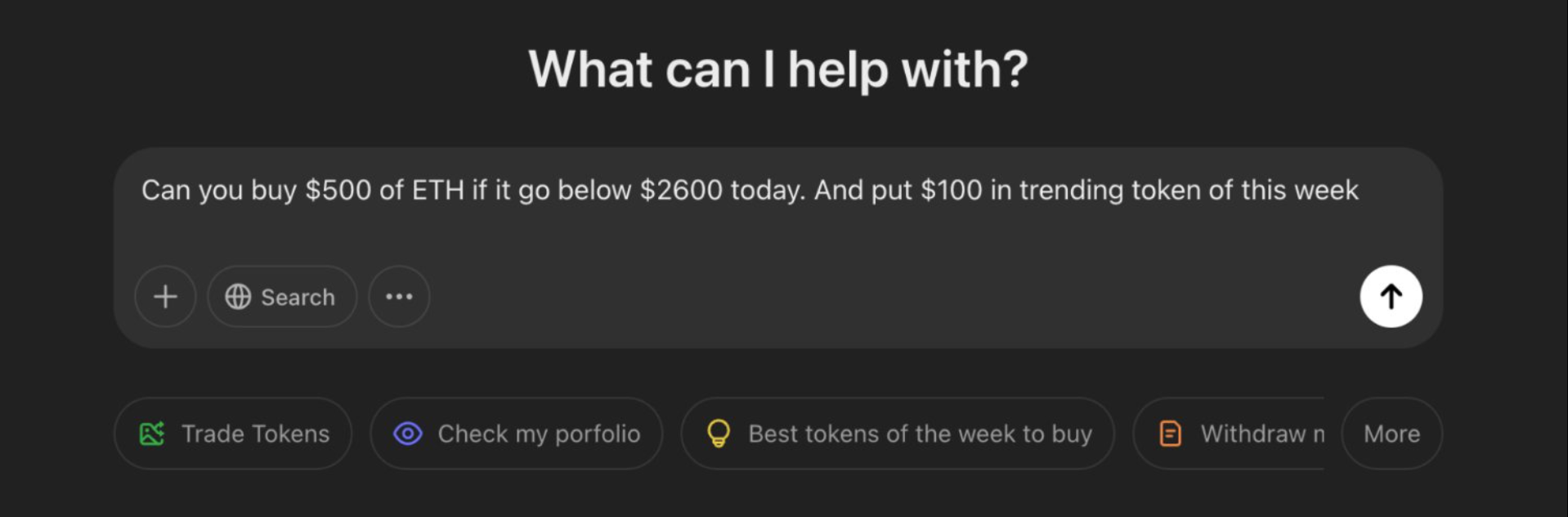Click the $2600 value in the prompt text
This screenshot has width=1568, height=517.
click(681, 191)
